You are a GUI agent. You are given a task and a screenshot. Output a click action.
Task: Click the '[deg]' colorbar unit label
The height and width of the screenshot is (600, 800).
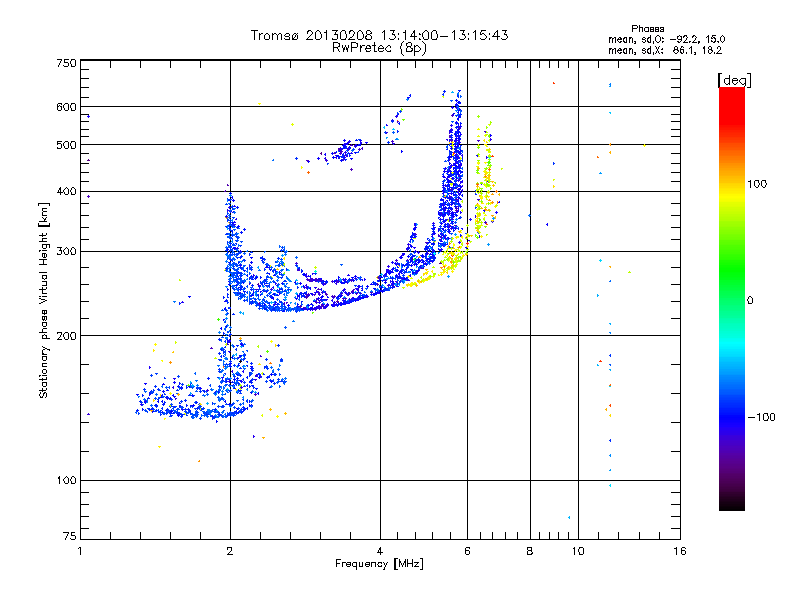point(734,80)
